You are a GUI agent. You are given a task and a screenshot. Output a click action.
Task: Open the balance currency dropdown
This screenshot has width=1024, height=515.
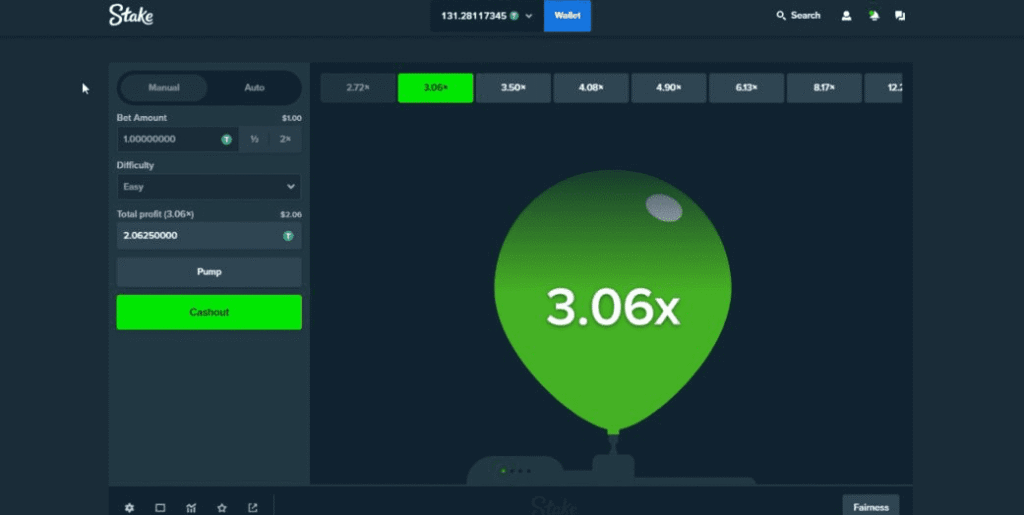point(528,16)
